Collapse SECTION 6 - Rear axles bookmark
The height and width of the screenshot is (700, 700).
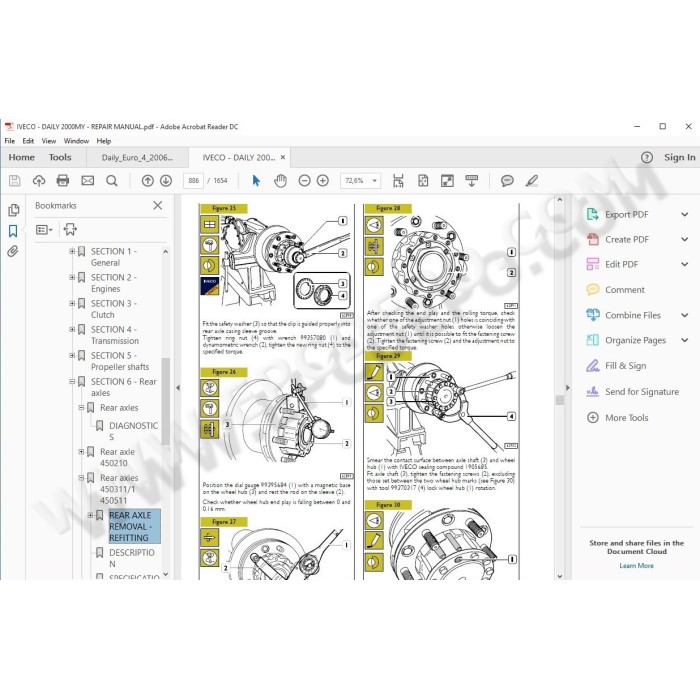click(x=72, y=381)
